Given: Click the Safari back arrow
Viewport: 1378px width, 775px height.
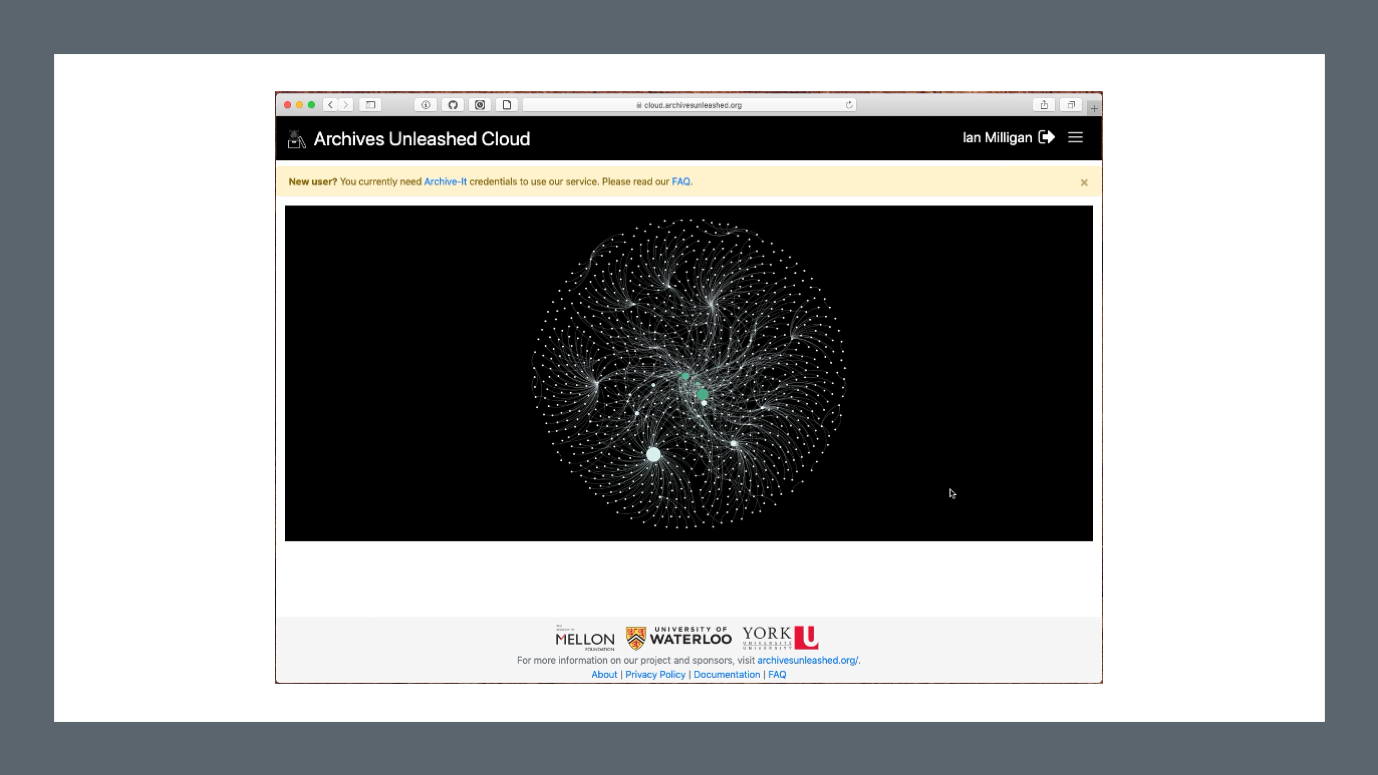Looking at the screenshot, I should [331, 105].
